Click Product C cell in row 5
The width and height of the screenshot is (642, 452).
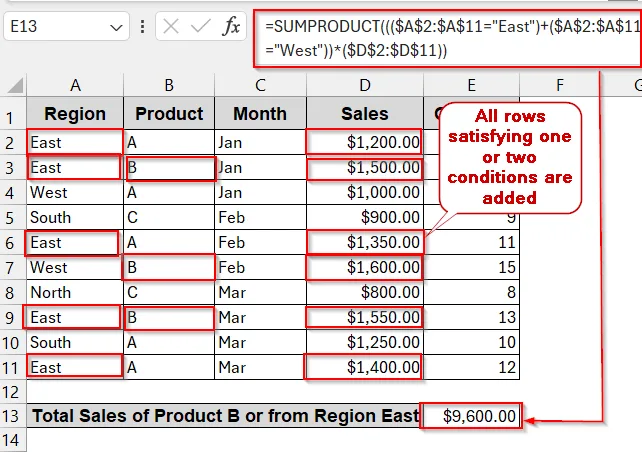[x=169, y=217]
